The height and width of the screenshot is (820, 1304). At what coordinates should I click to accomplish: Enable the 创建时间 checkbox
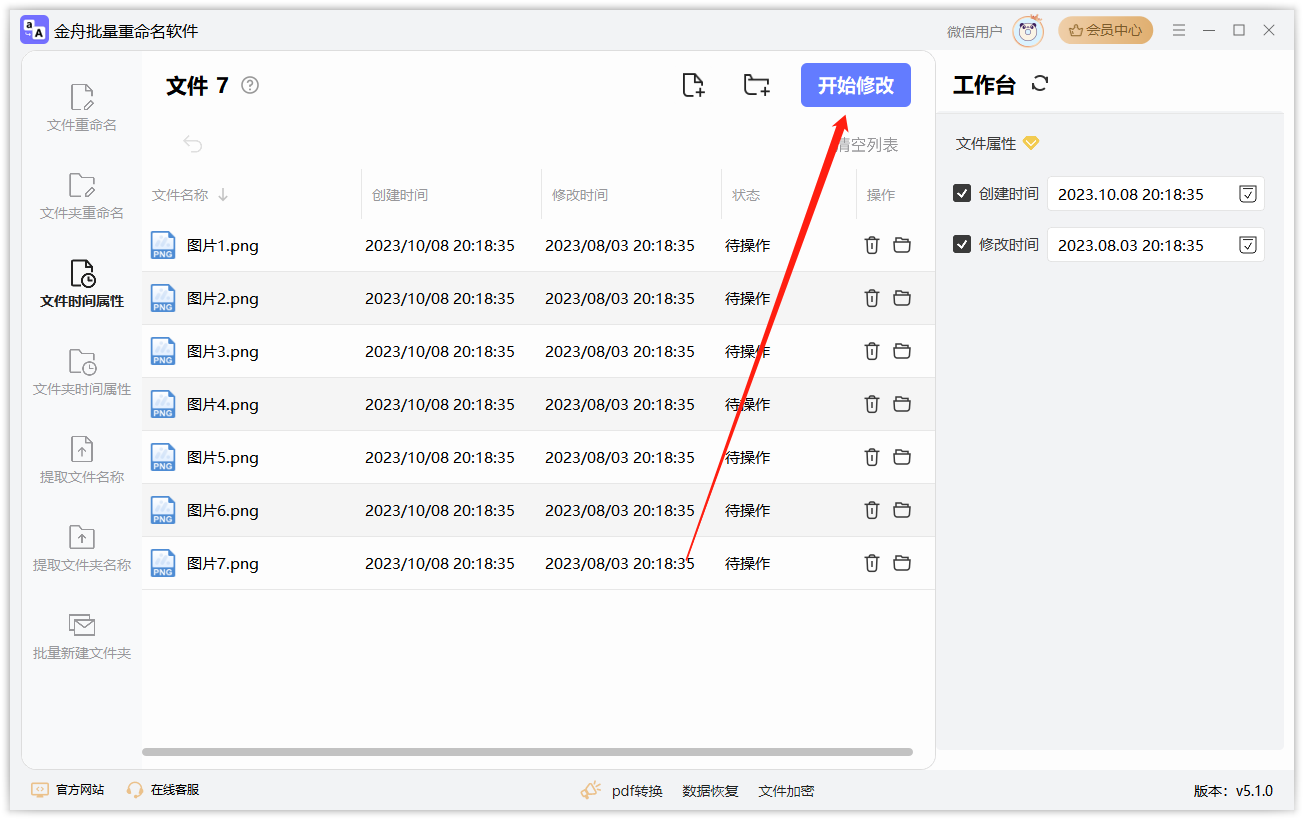coord(963,194)
